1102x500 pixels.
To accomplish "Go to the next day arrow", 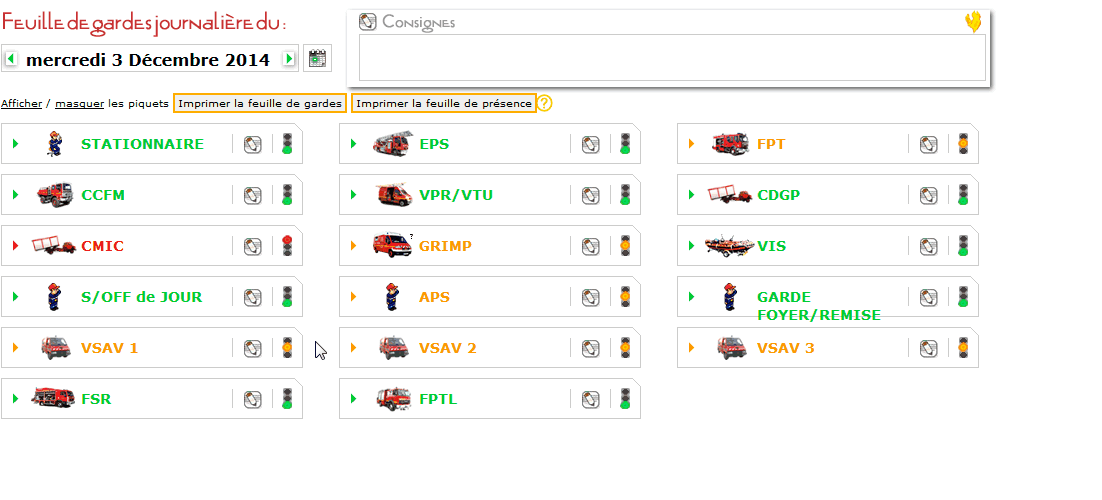I will click(x=289, y=59).
